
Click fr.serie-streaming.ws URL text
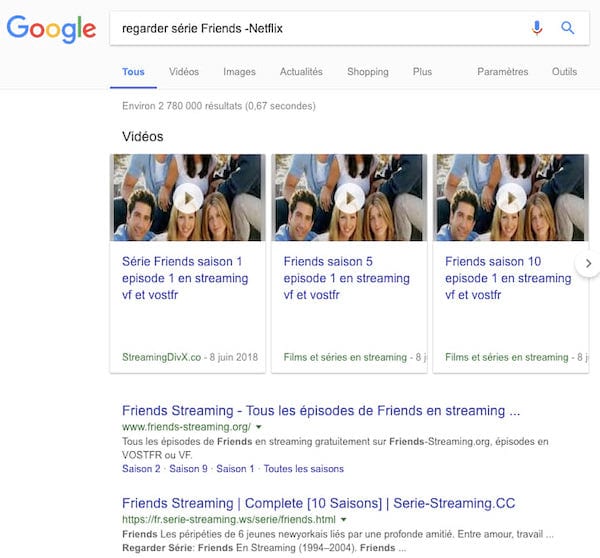(x=229, y=520)
